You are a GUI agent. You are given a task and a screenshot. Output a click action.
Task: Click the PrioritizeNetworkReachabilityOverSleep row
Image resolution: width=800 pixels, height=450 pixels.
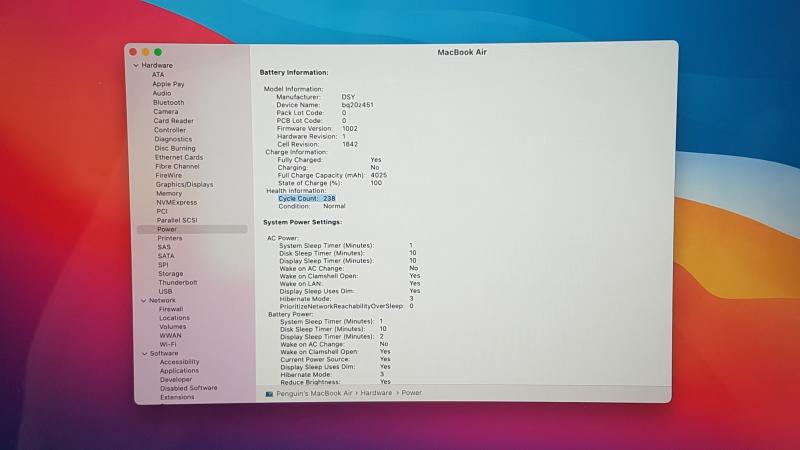click(x=346, y=306)
